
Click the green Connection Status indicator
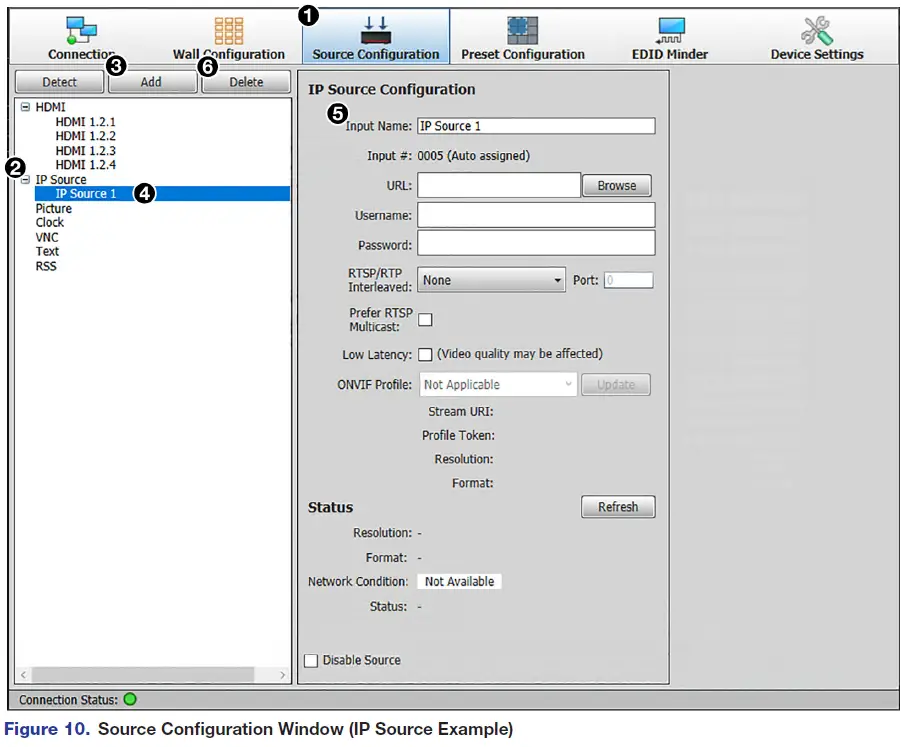point(130,699)
